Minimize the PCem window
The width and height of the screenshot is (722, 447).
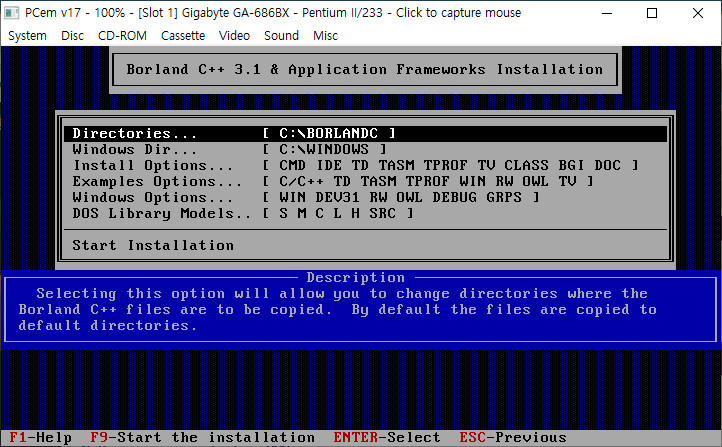click(607, 13)
